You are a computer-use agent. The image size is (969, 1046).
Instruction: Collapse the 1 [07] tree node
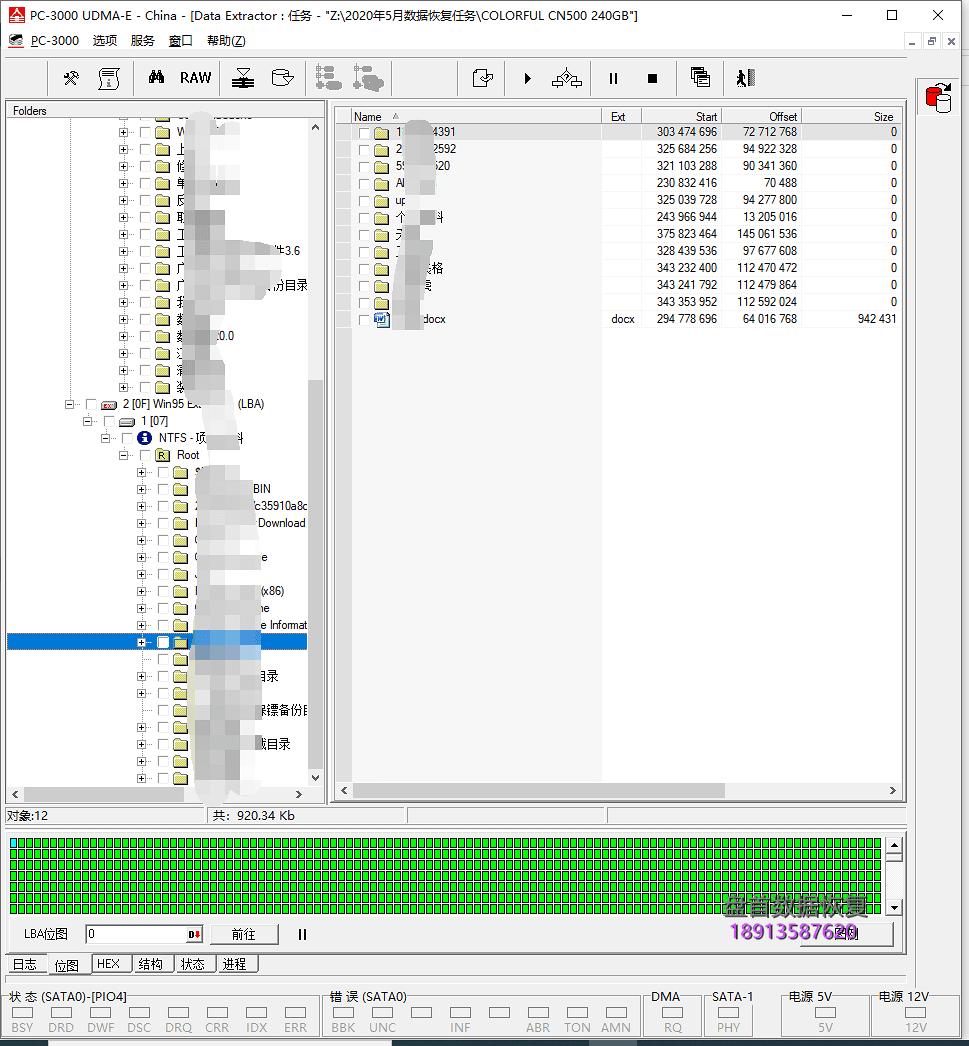pos(87,421)
